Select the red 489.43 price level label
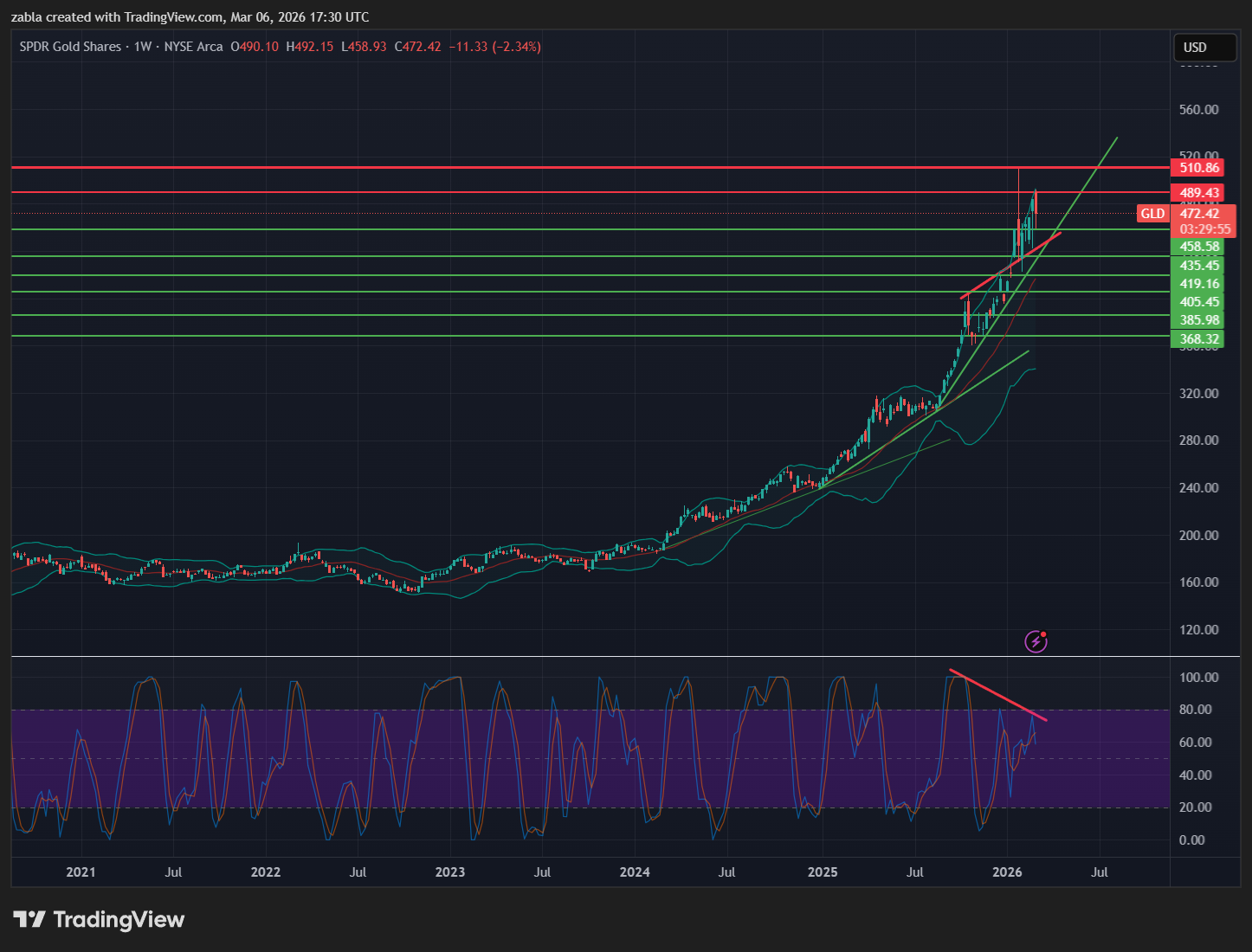Screen dimensions: 1252x952 (x=1199, y=193)
